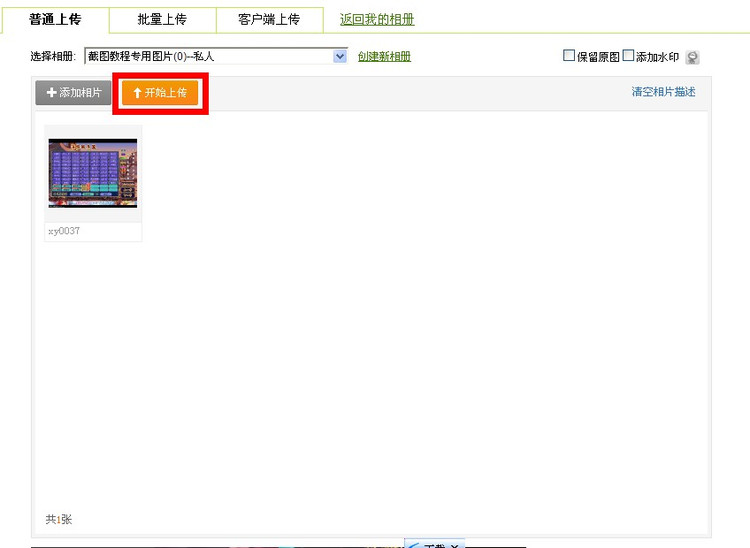
Task: Select the xy0037 photo thumbnail
Action: coord(93,174)
